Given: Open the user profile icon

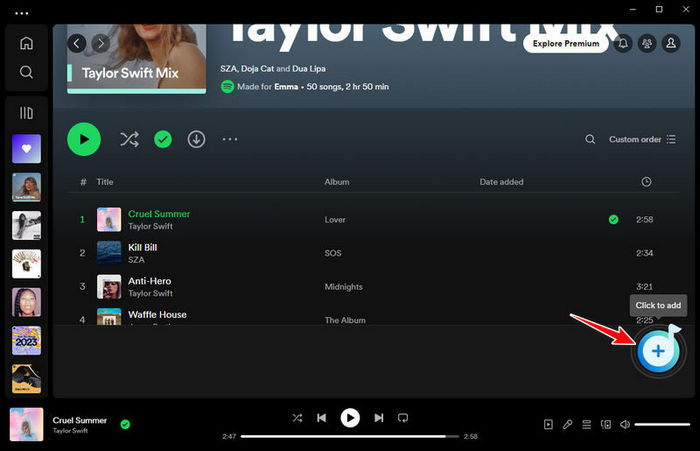Looking at the screenshot, I should (671, 43).
